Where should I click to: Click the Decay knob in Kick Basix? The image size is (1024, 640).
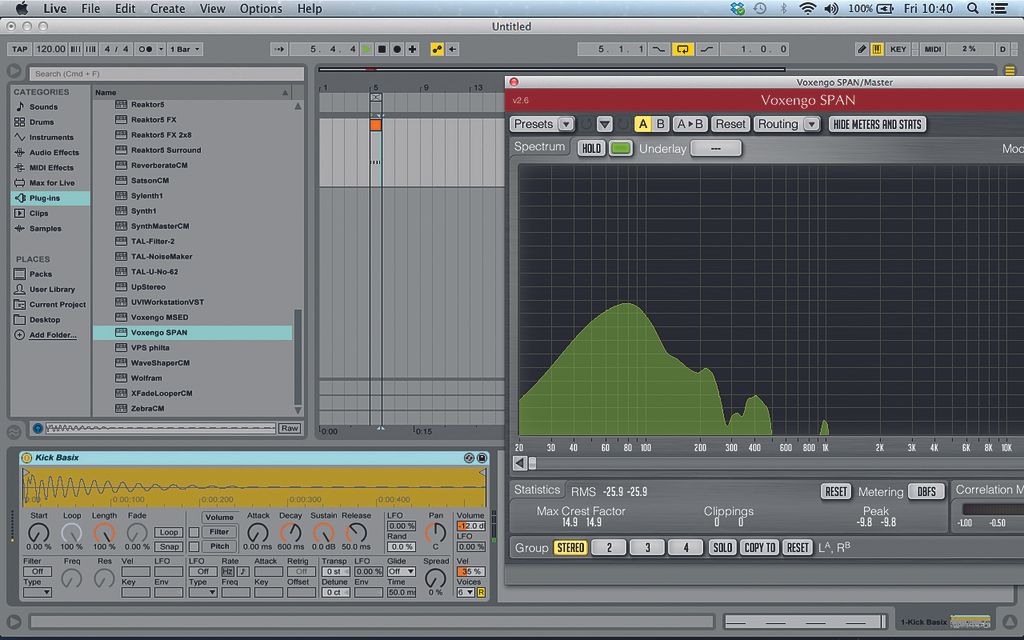291,532
